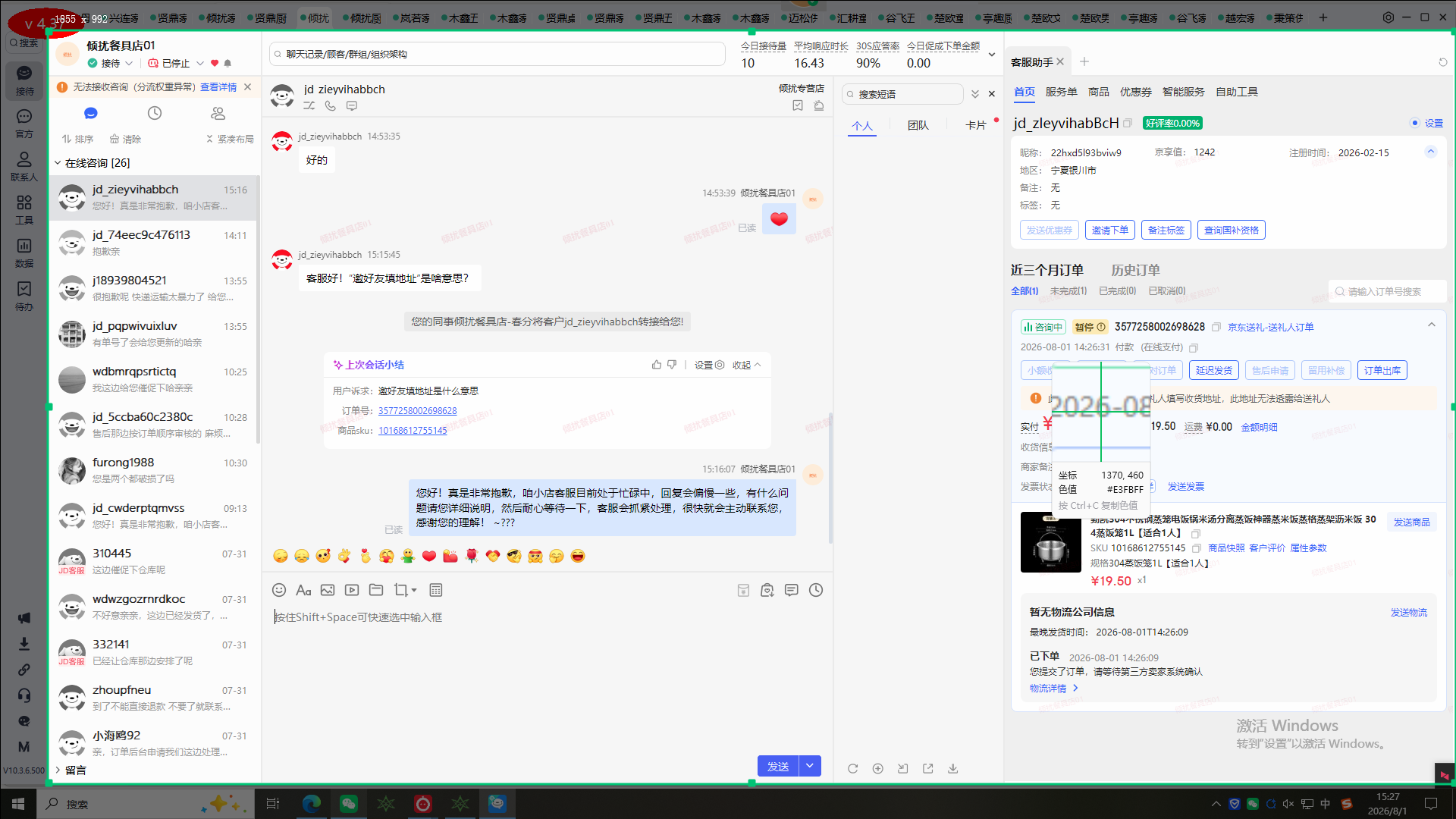1456x819 pixels.
Task: Click 查看详情 in the warning banner
Action: tap(218, 87)
